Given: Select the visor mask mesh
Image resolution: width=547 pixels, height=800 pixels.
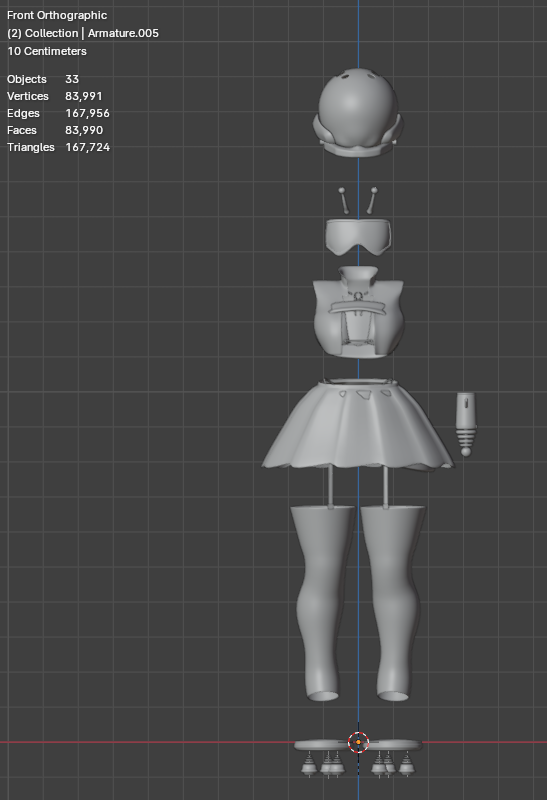Looking at the screenshot, I should pyautogui.click(x=358, y=236).
